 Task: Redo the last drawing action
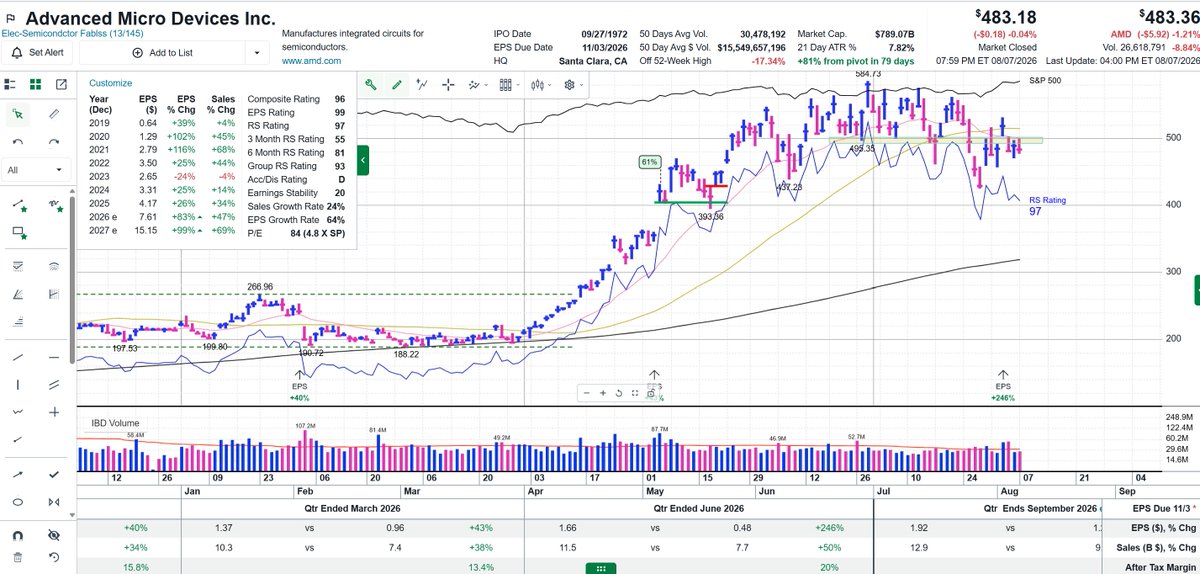click(53, 142)
